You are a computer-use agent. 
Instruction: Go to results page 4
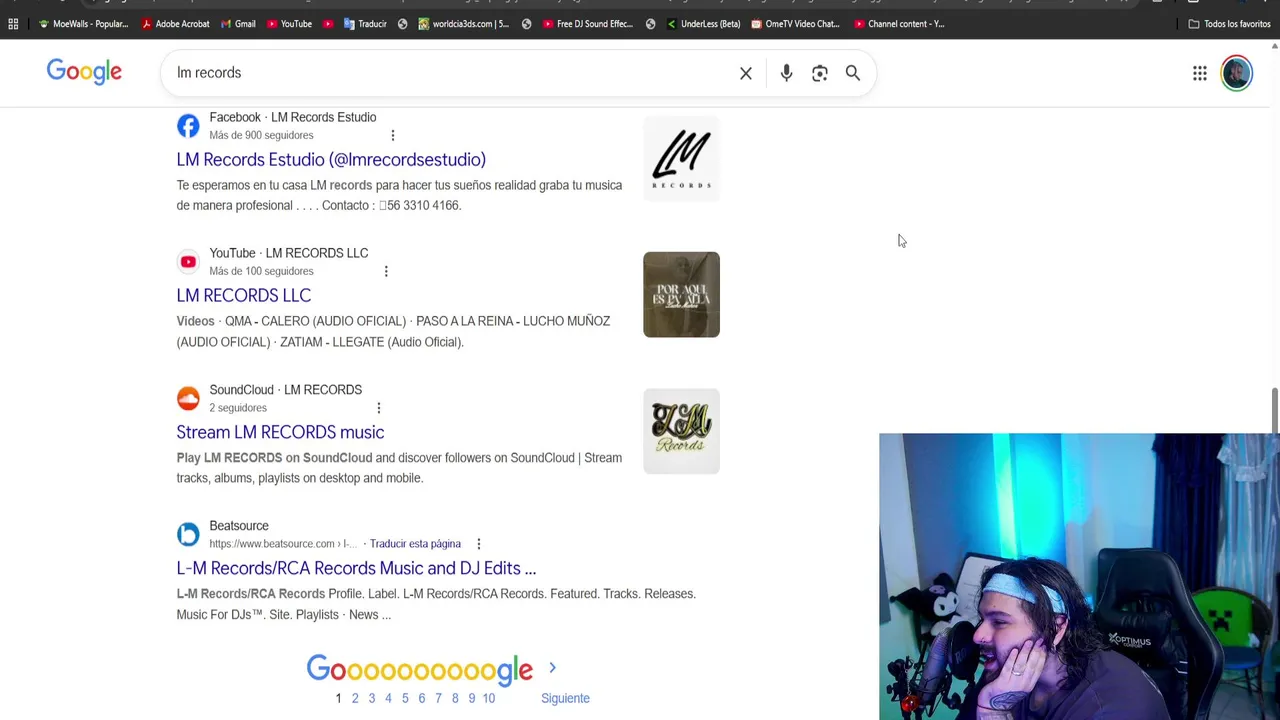click(x=388, y=698)
